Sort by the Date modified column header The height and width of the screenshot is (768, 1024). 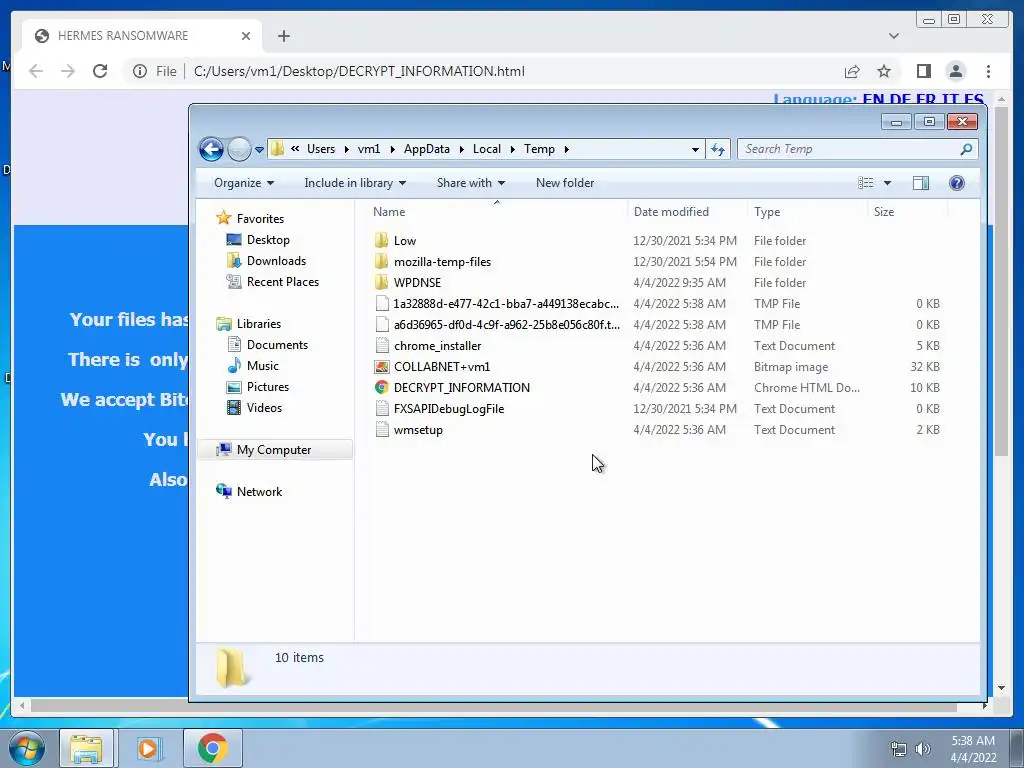tap(687, 212)
